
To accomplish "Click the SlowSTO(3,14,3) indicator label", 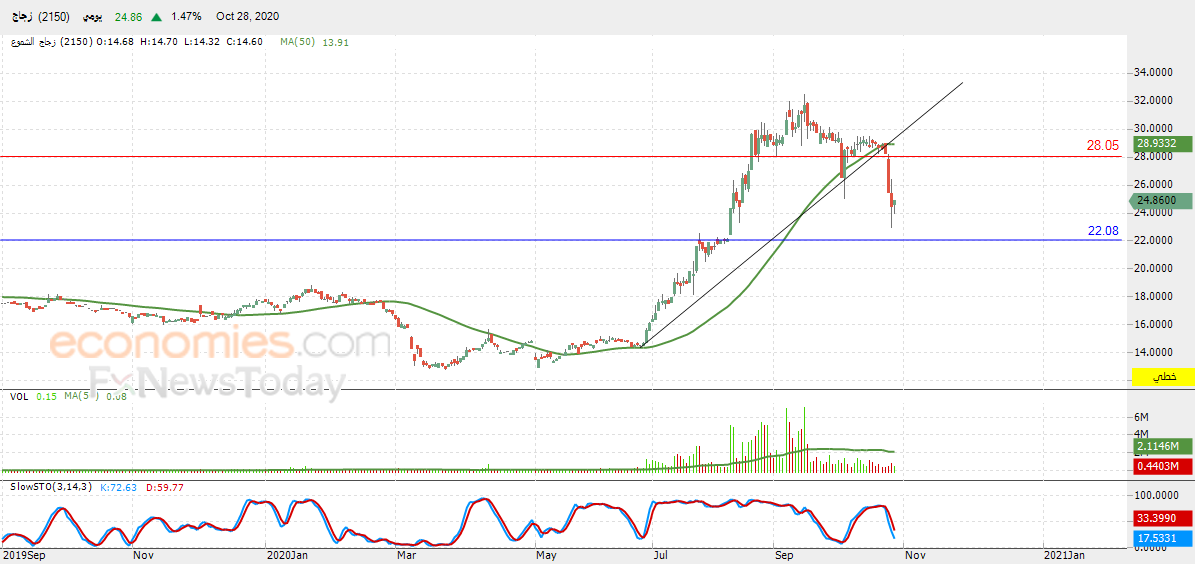I will 51,487.
